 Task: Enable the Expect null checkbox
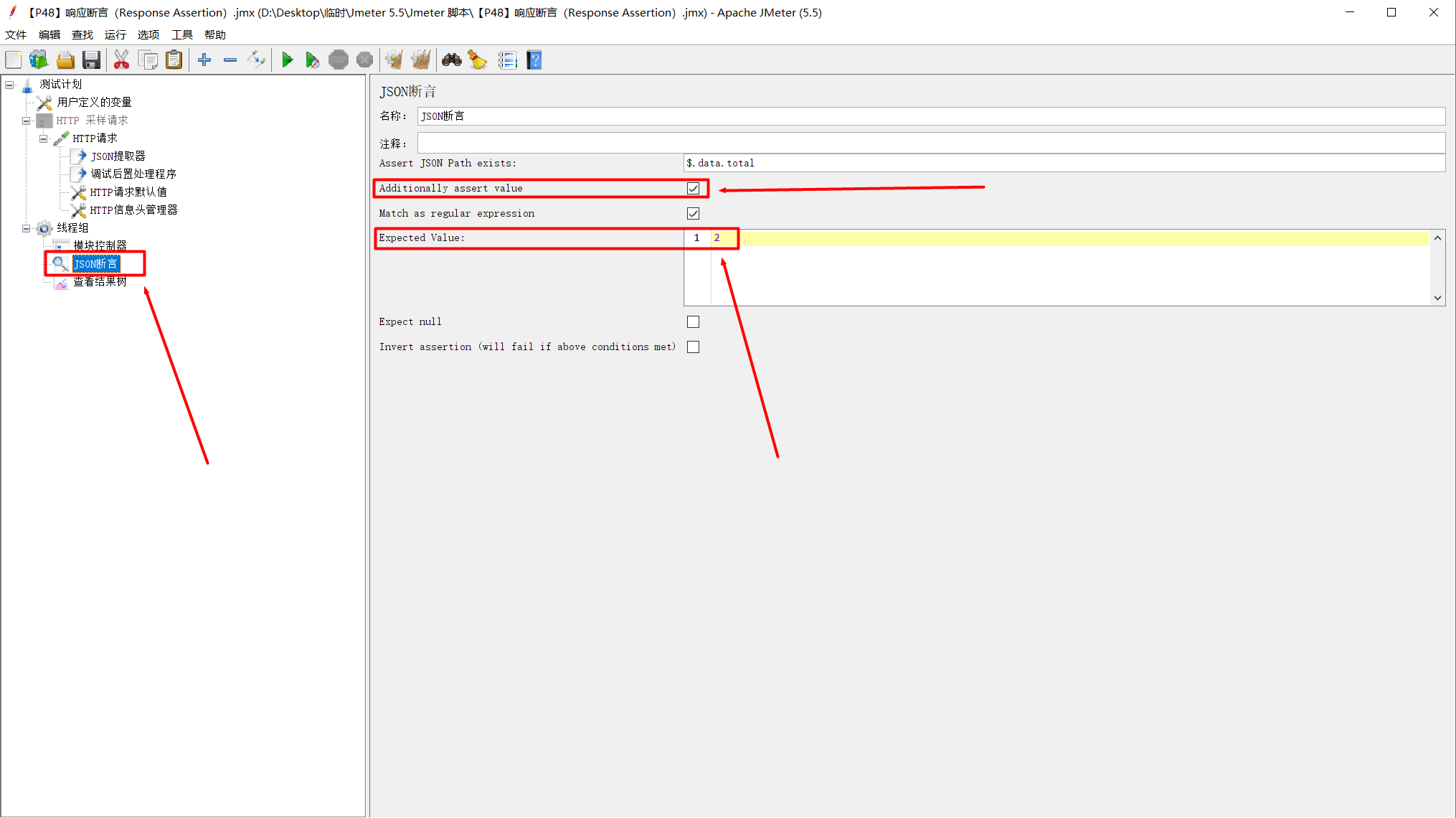click(x=693, y=322)
